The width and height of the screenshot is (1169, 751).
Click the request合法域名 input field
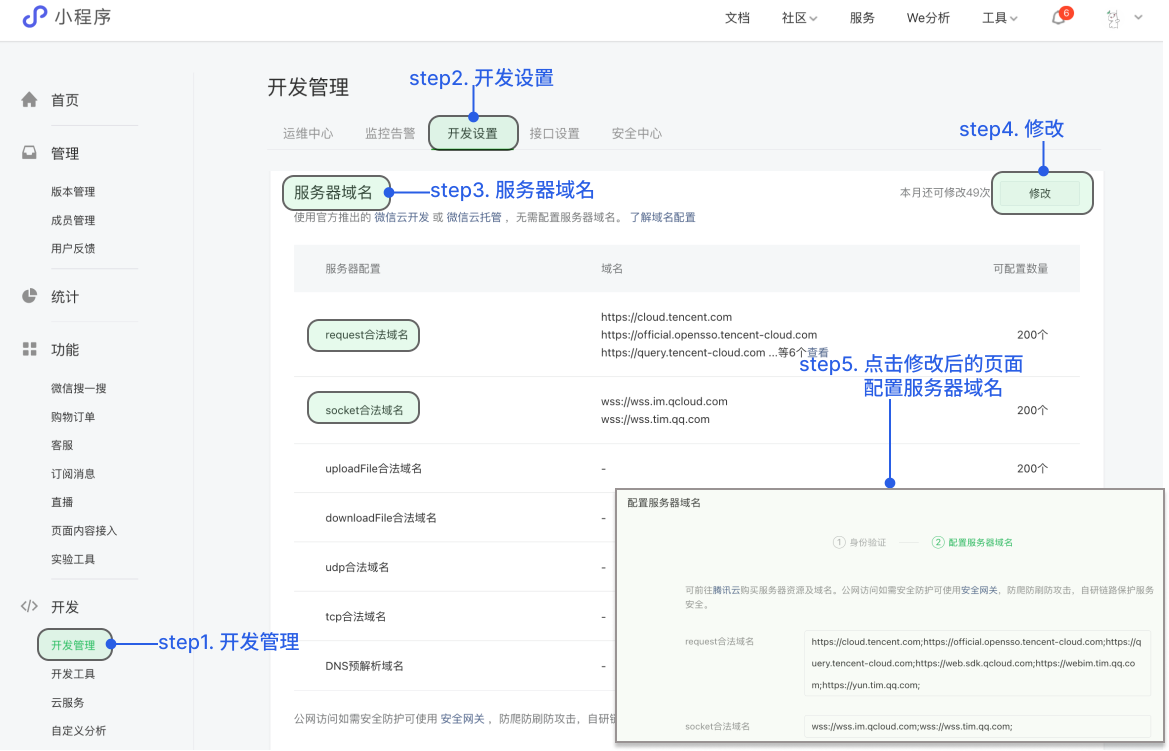point(977,663)
